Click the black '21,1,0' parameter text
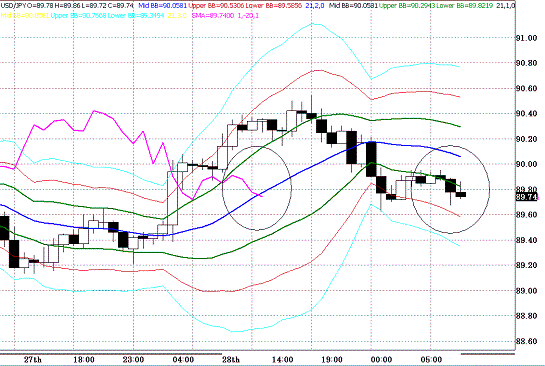Viewport: 545px width, 366px height. tap(505, 5)
